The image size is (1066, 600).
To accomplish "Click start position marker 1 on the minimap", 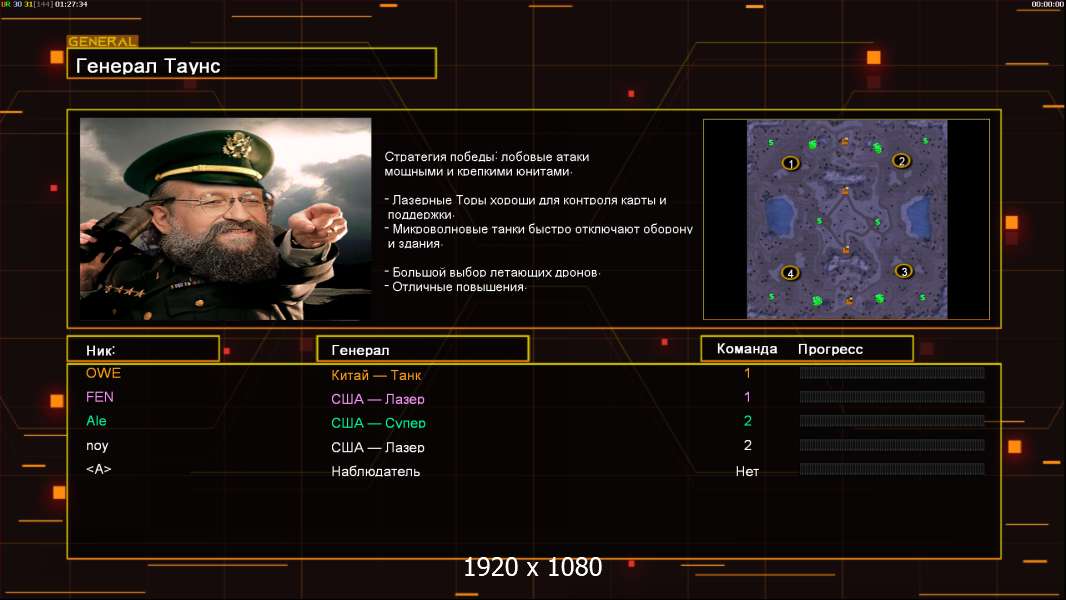I will pyautogui.click(x=791, y=163).
